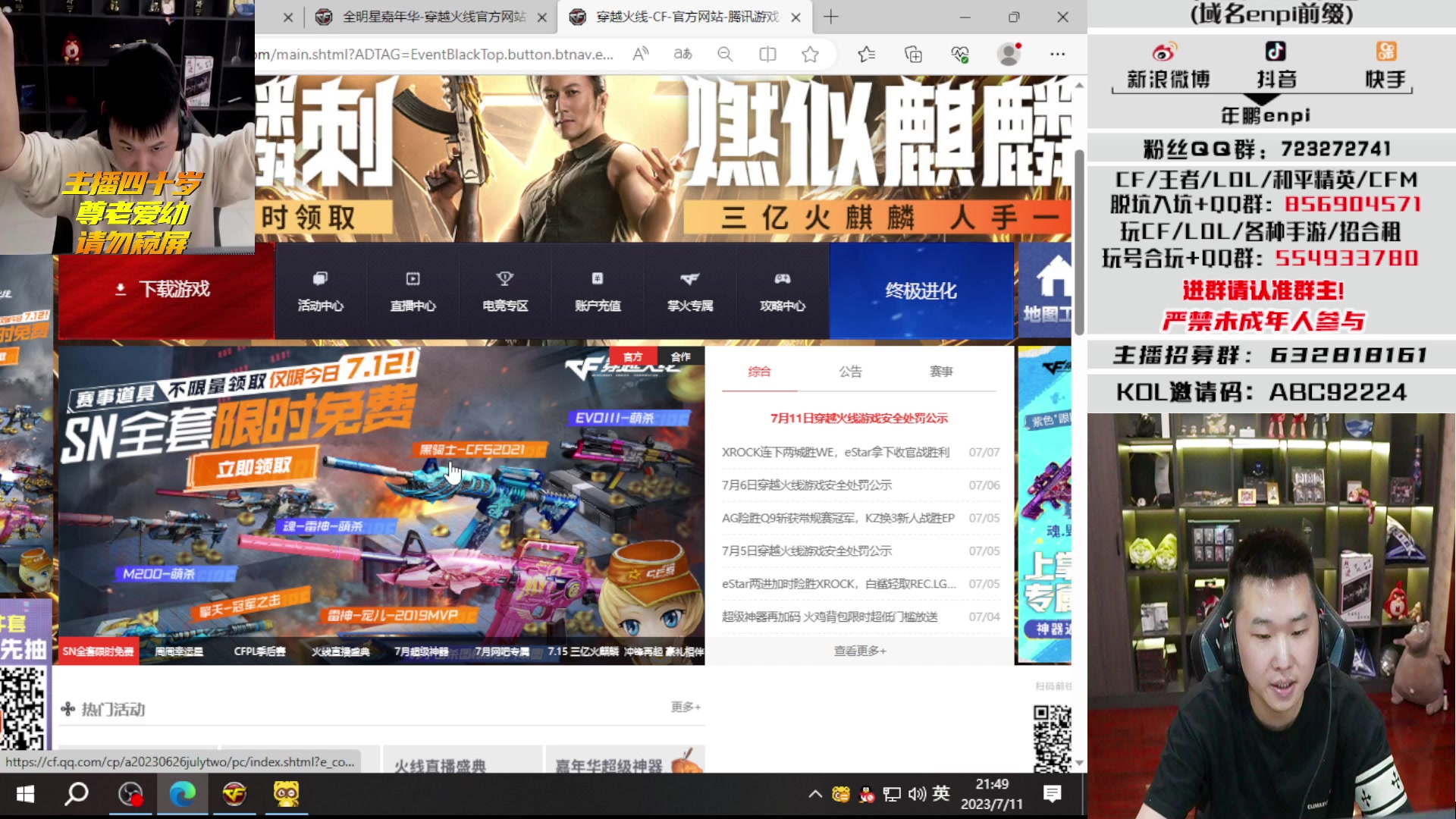1456x819 pixels.
Task: Select the 穿越火线-CF-官方网站 tab
Action: coord(685,17)
